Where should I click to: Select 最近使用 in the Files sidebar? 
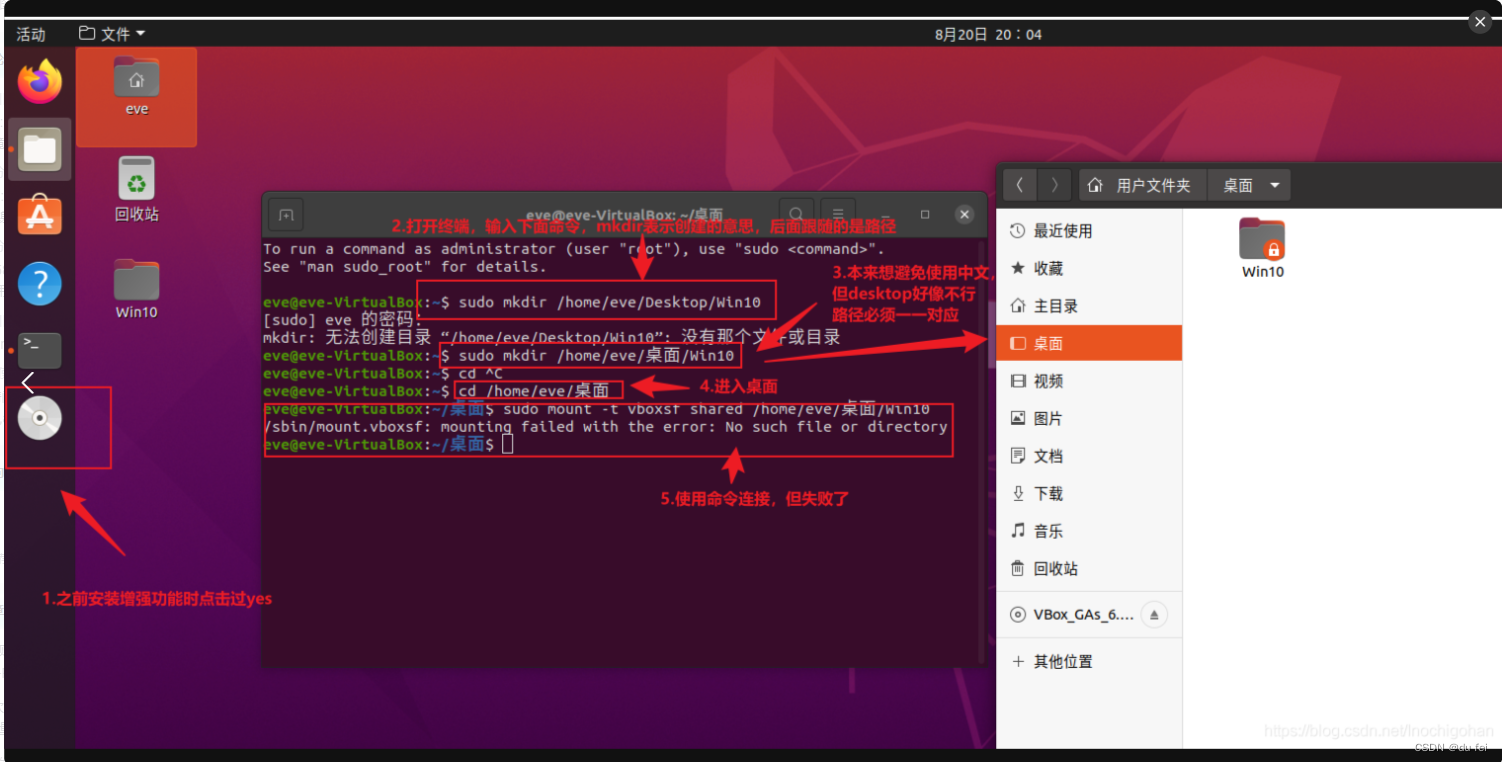point(1089,231)
